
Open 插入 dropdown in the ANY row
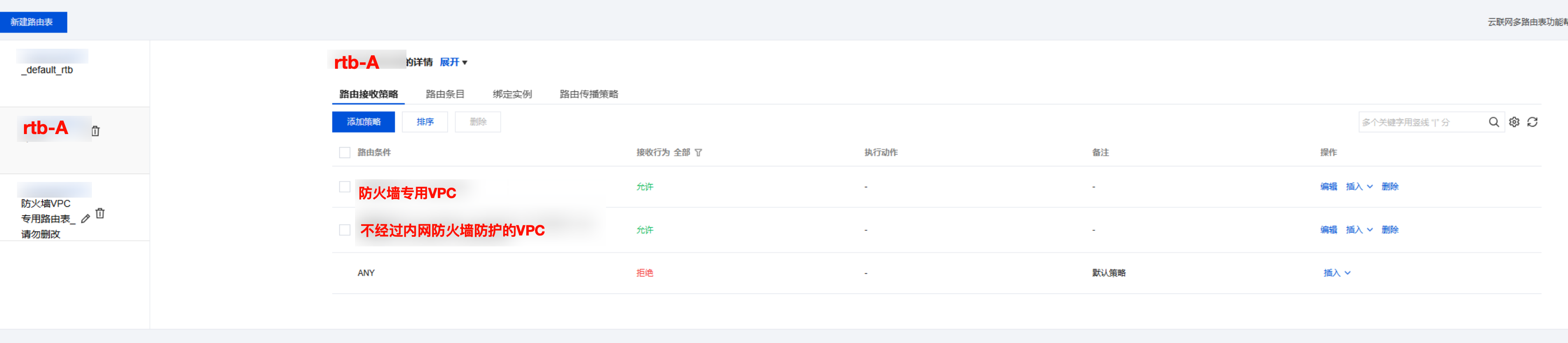(1337, 273)
